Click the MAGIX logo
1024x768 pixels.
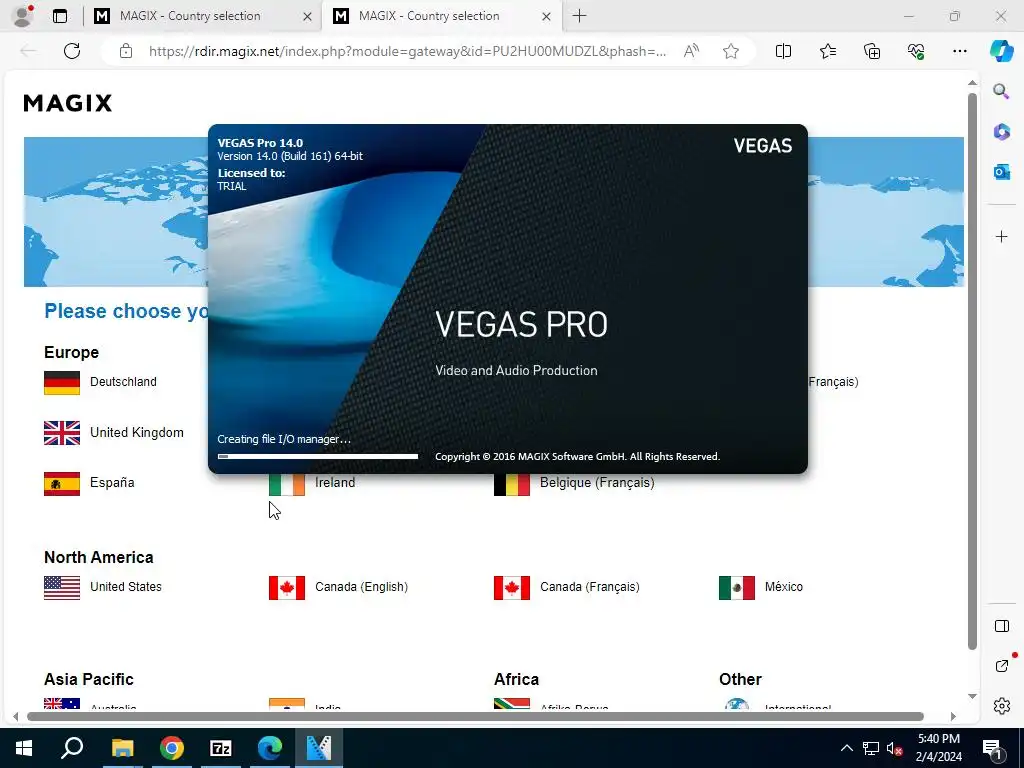tap(68, 103)
